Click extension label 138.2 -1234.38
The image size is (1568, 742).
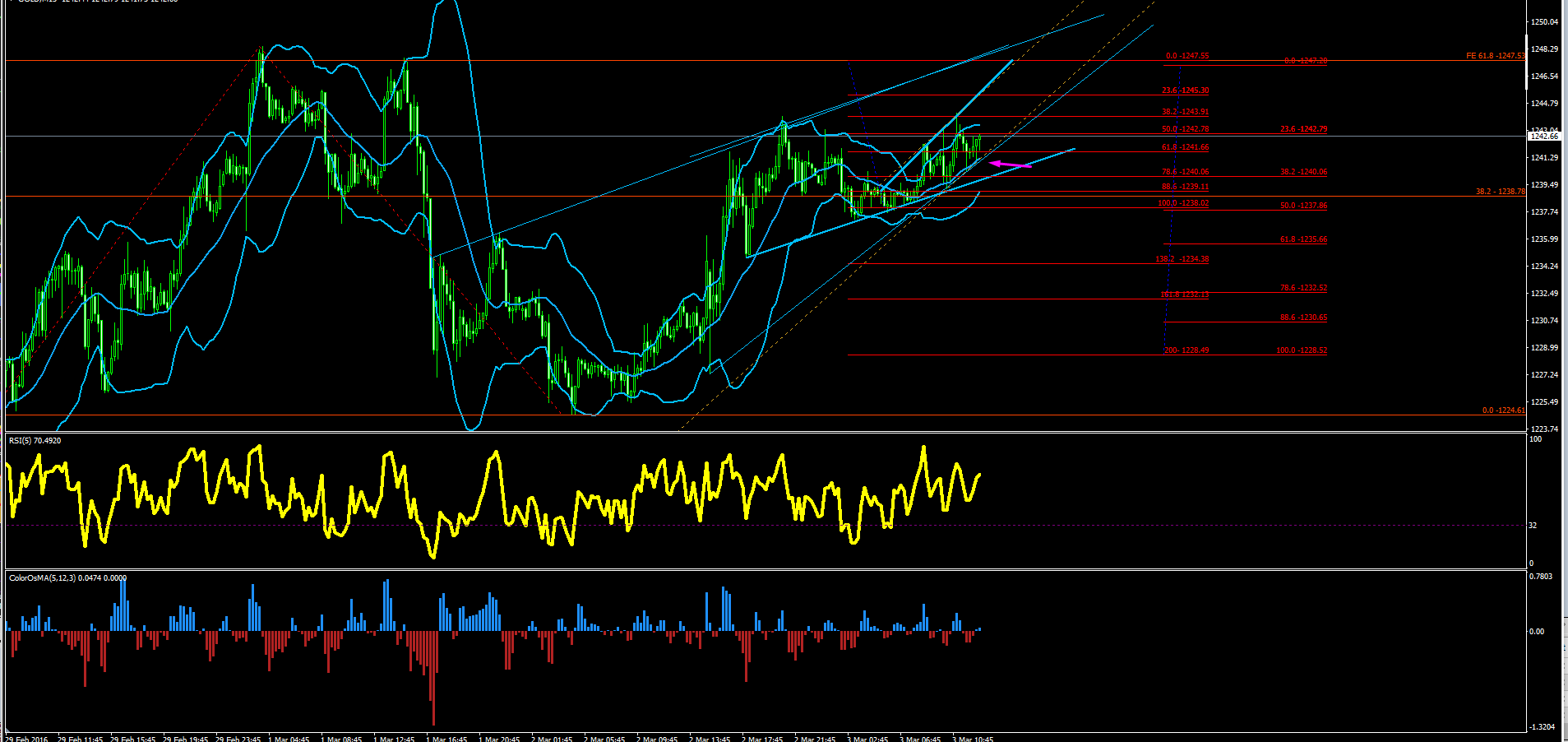pyautogui.click(x=1182, y=259)
